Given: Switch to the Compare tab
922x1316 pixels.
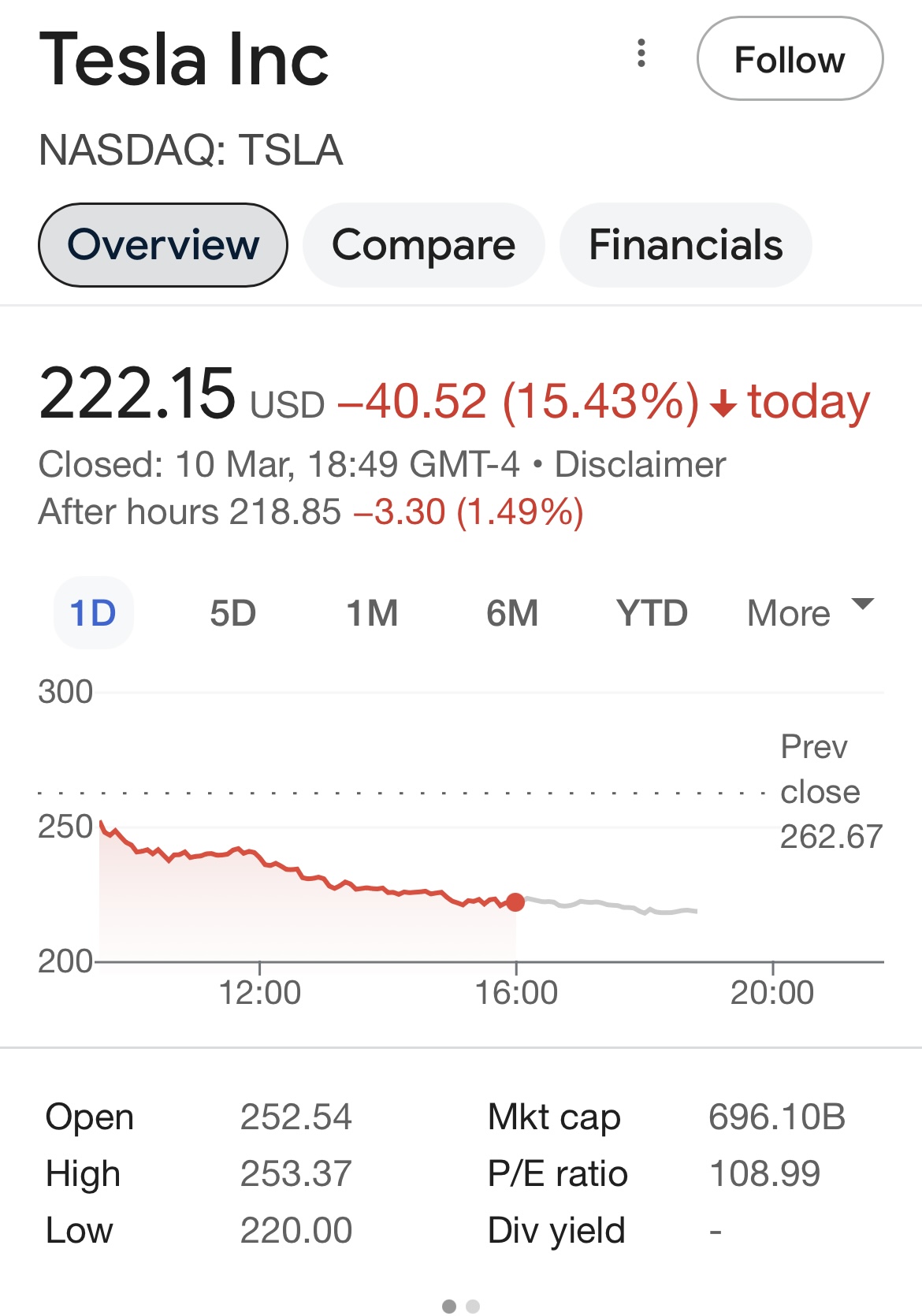Looking at the screenshot, I should coord(423,245).
